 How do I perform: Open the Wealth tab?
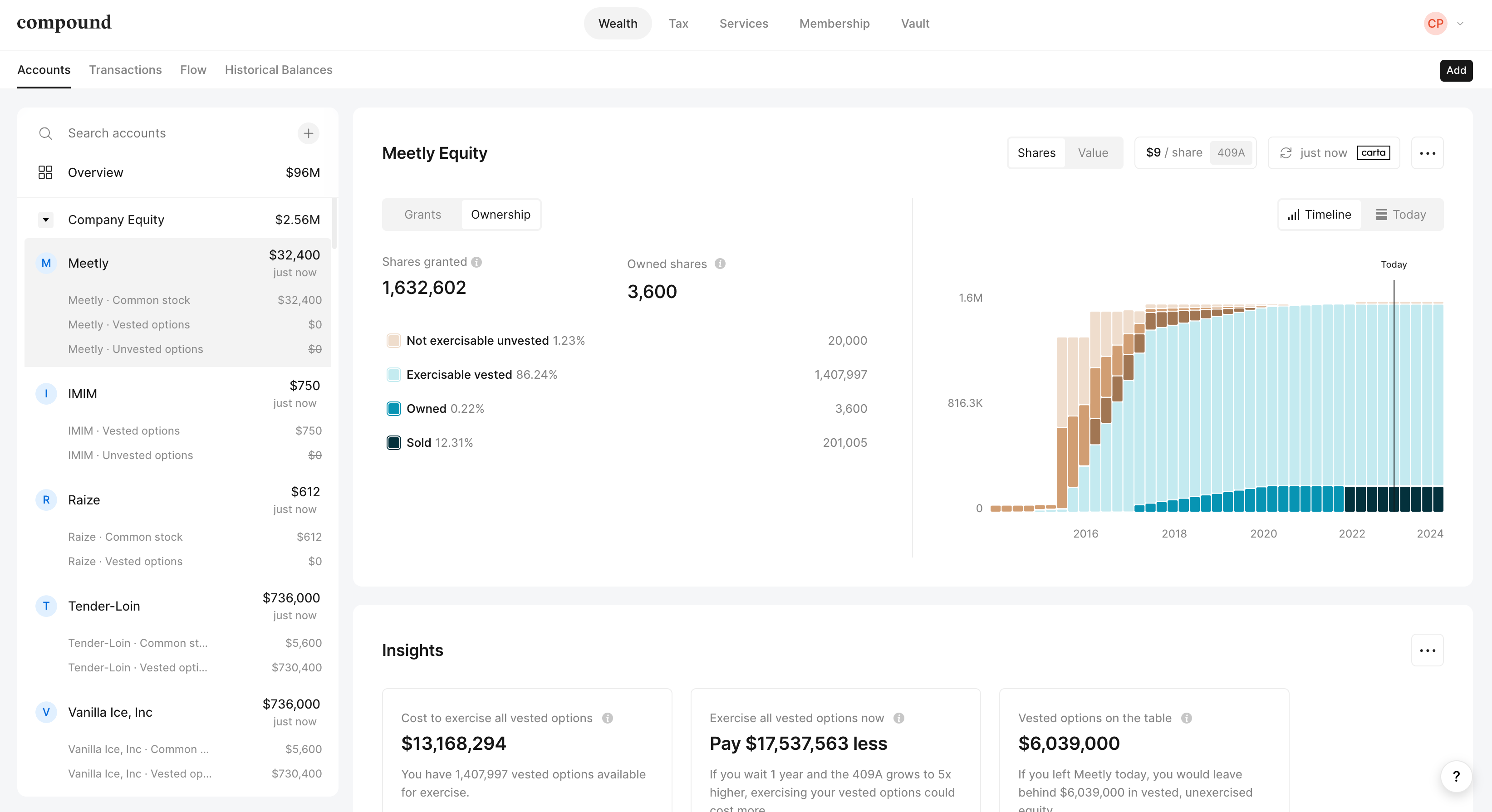pyautogui.click(x=618, y=24)
